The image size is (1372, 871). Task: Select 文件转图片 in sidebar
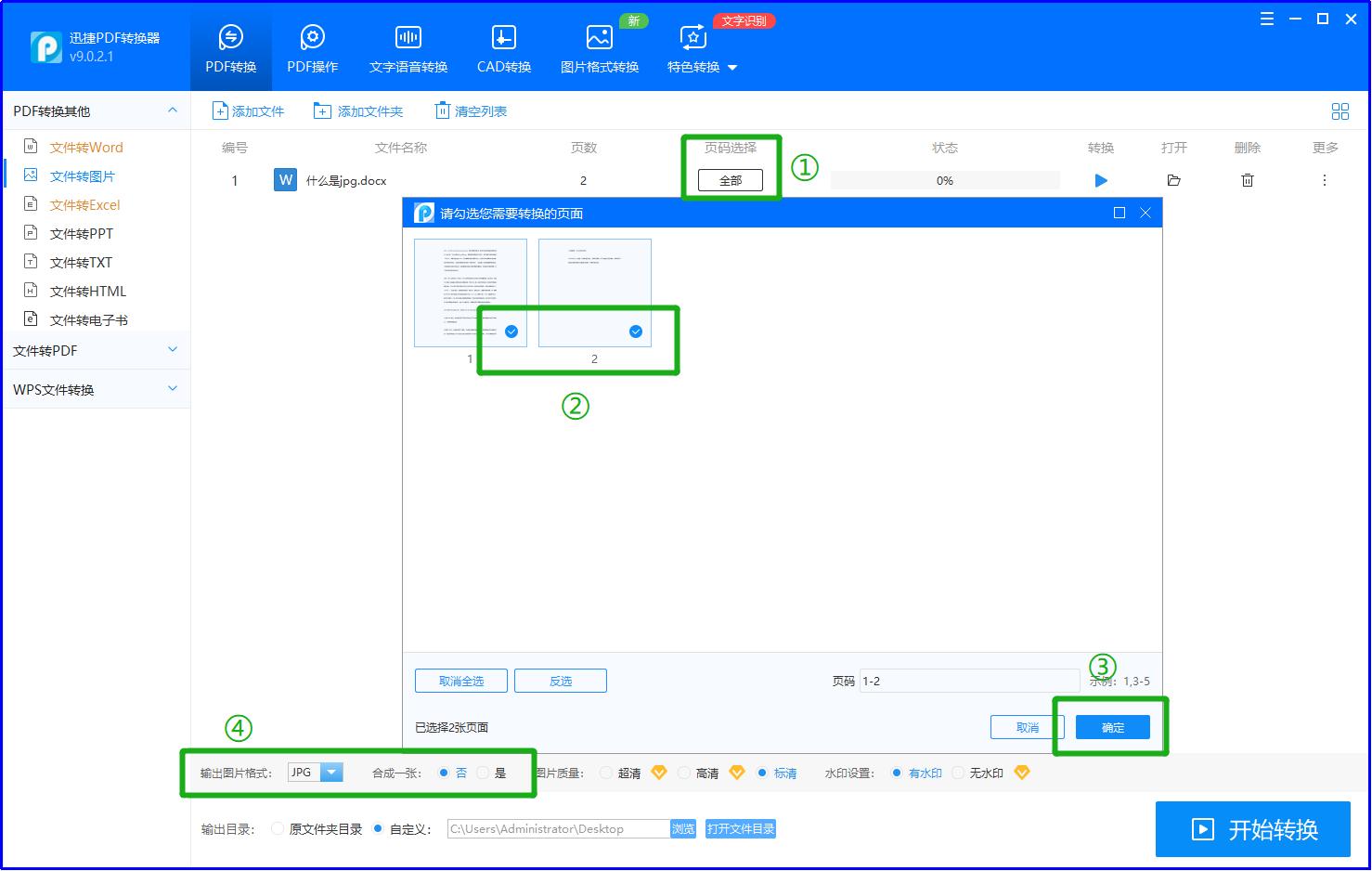[83, 176]
